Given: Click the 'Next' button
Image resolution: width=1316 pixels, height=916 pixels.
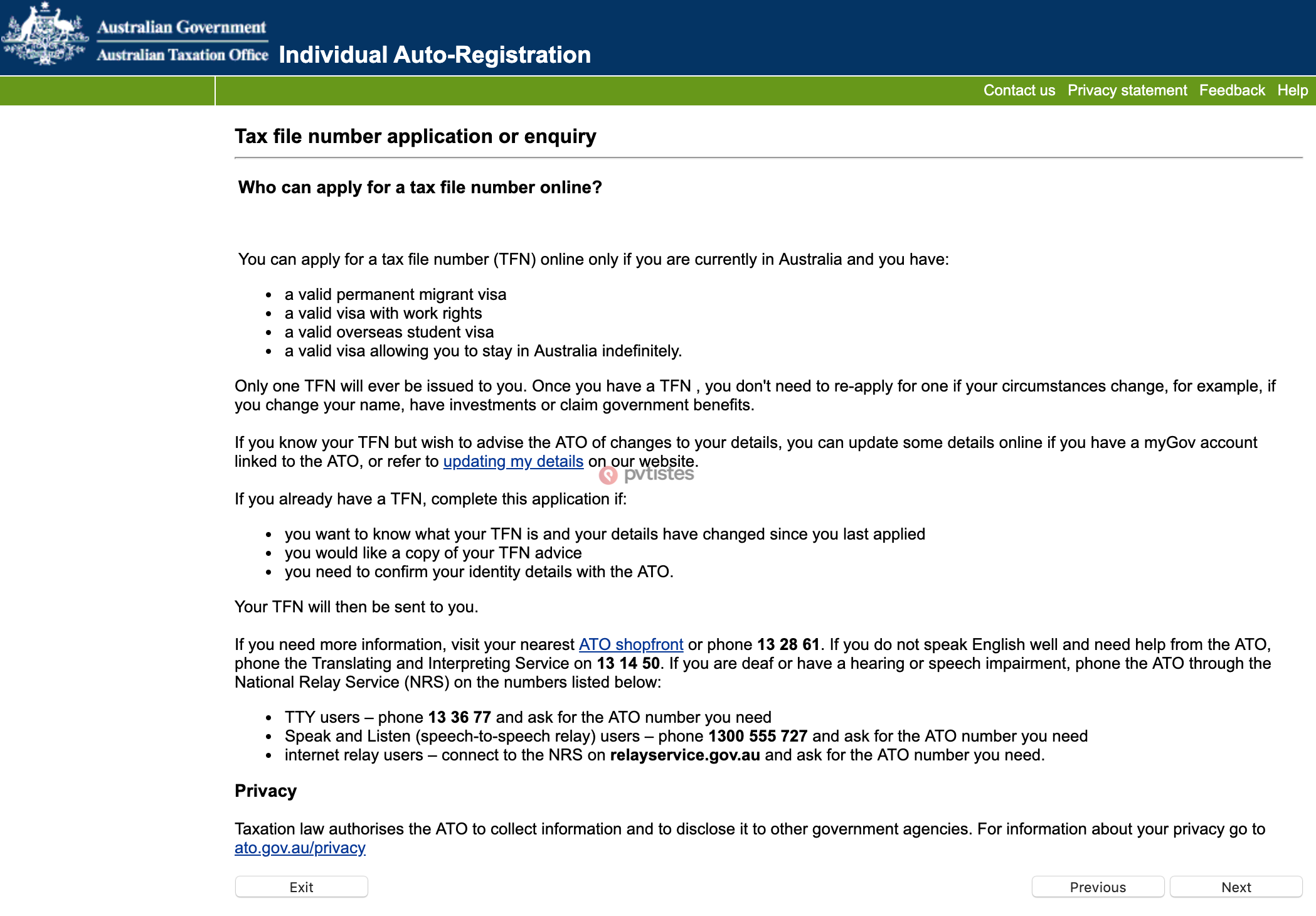Looking at the screenshot, I should [1237, 886].
